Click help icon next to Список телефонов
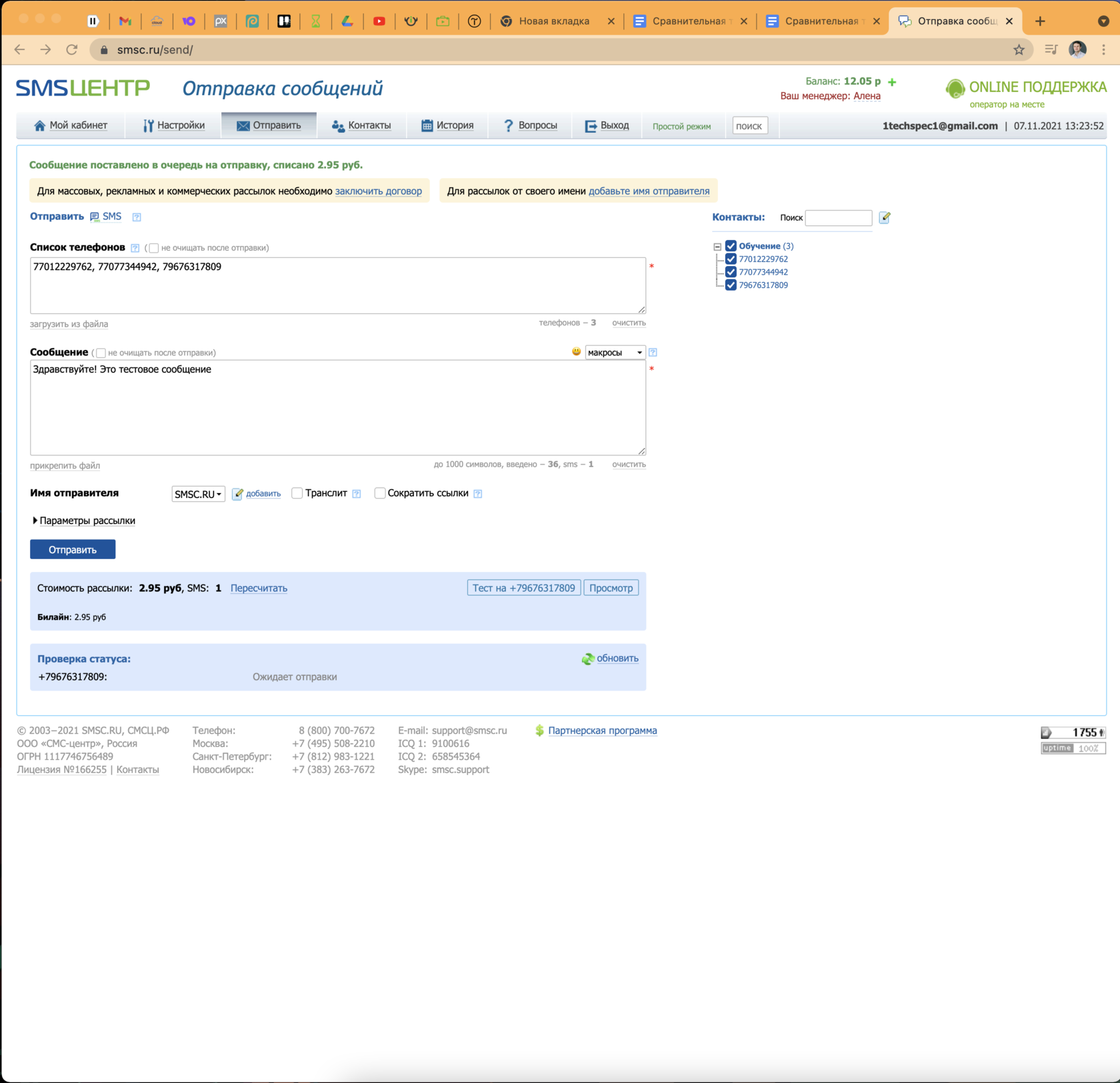This screenshot has height=1083, width=1120. point(135,248)
